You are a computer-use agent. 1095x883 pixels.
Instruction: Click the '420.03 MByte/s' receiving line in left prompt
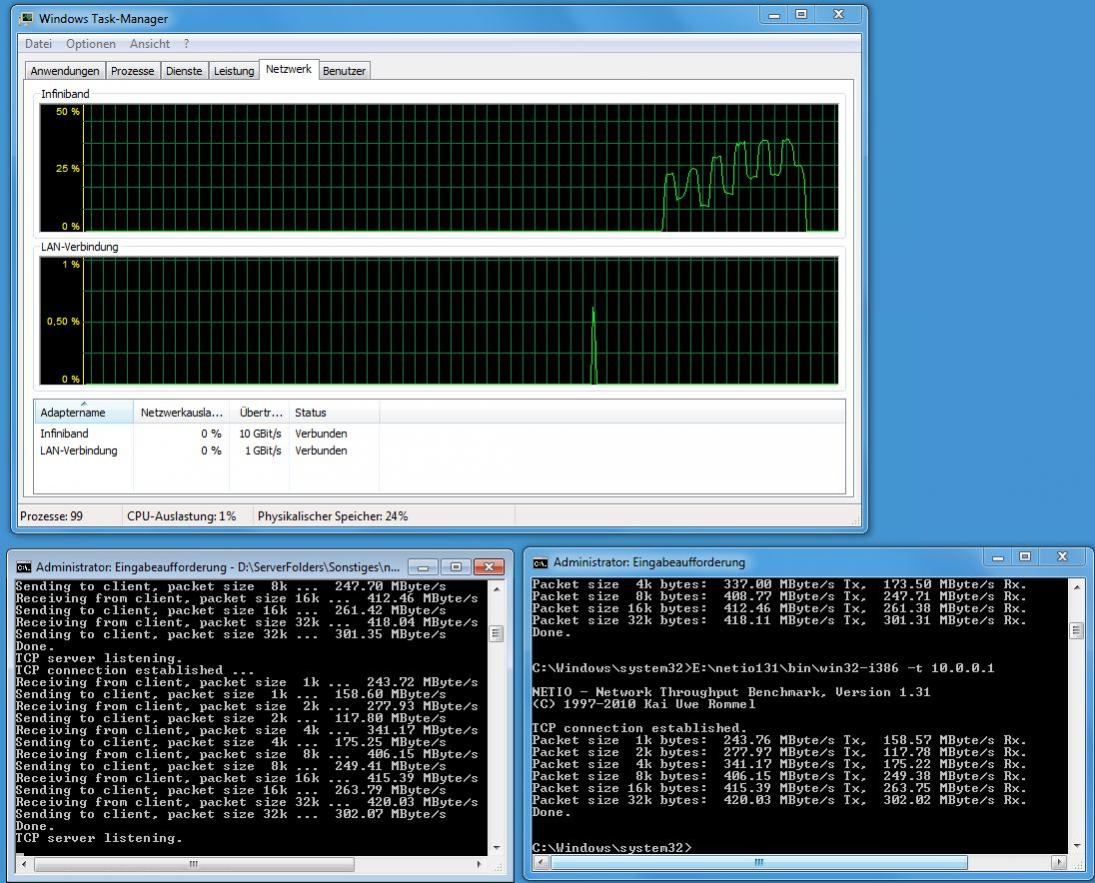247,802
